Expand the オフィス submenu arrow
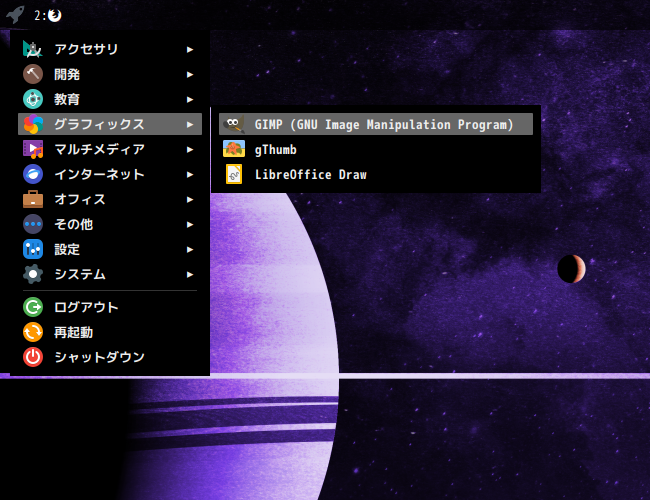This screenshot has height=500, width=650. [190, 199]
